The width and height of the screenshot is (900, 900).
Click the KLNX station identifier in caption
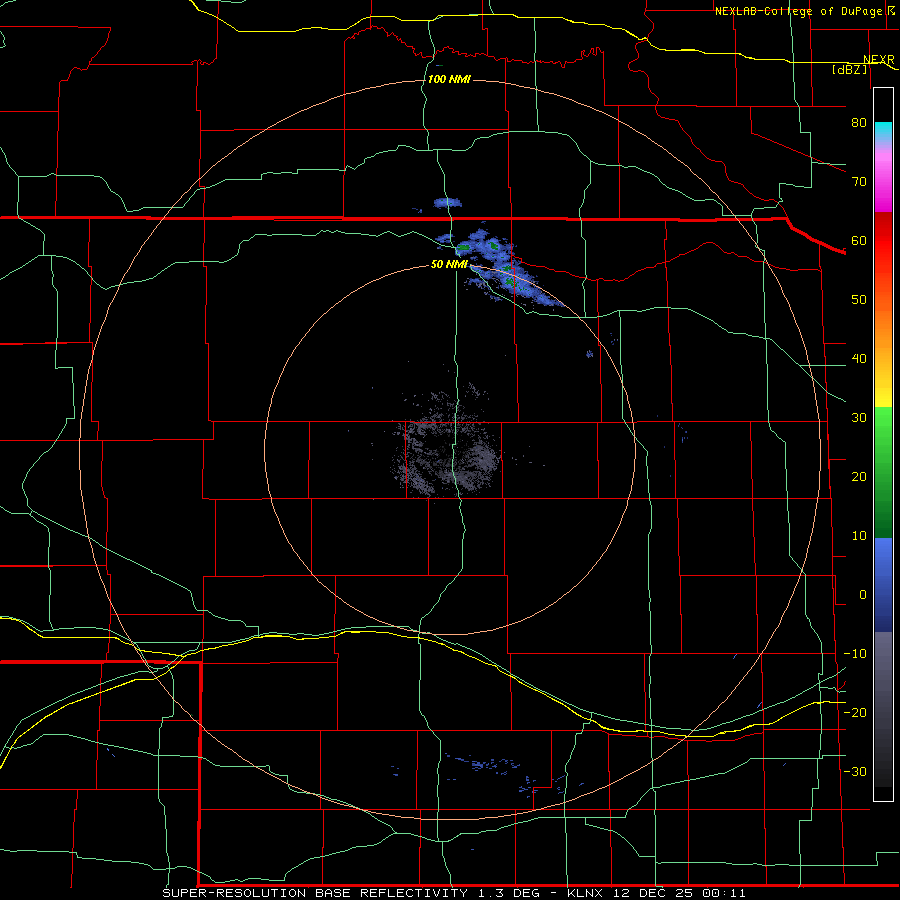(584, 893)
